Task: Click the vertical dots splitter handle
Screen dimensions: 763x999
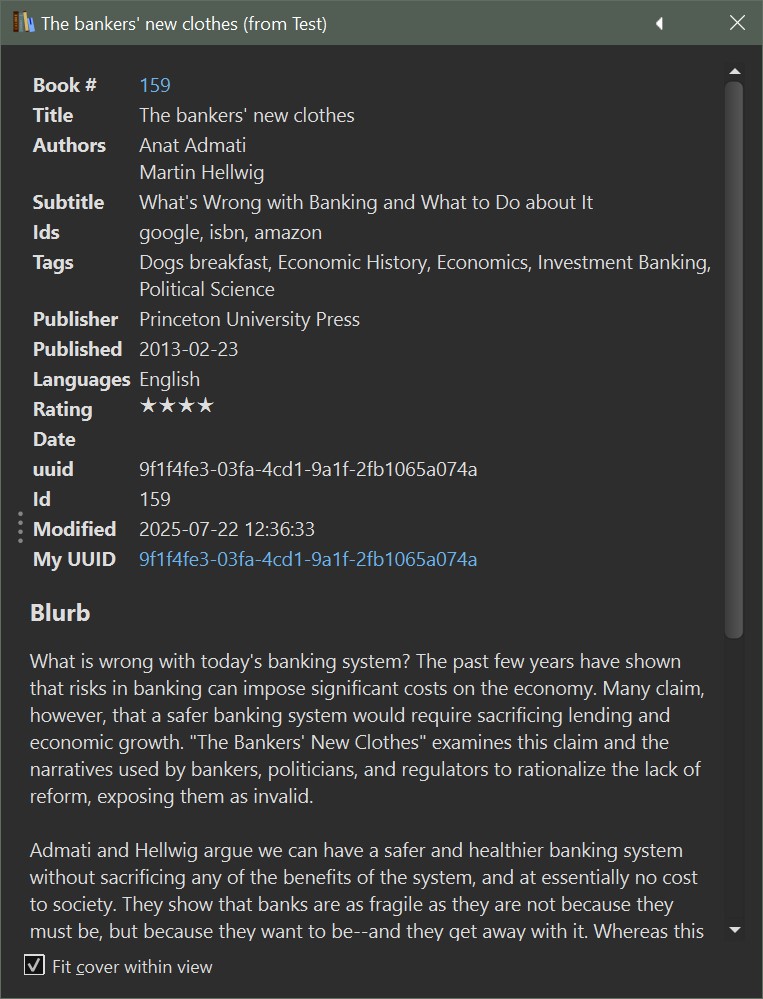Action: point(20,527)
